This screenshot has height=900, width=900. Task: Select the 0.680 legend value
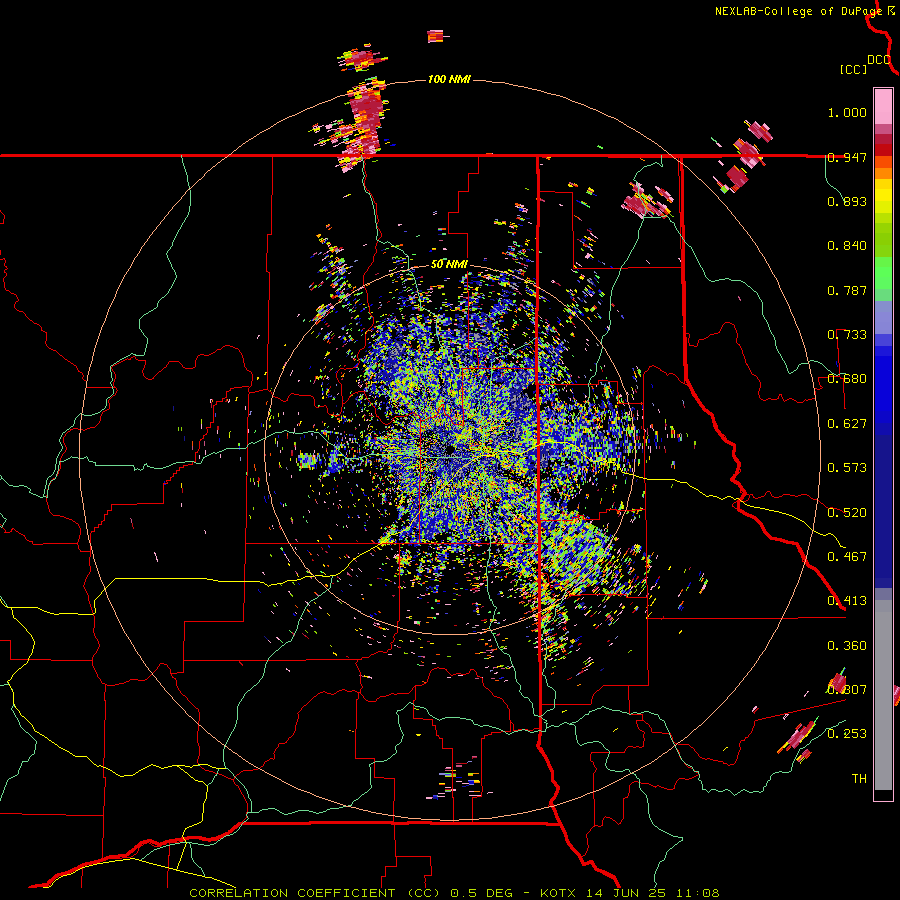[847, 379]
